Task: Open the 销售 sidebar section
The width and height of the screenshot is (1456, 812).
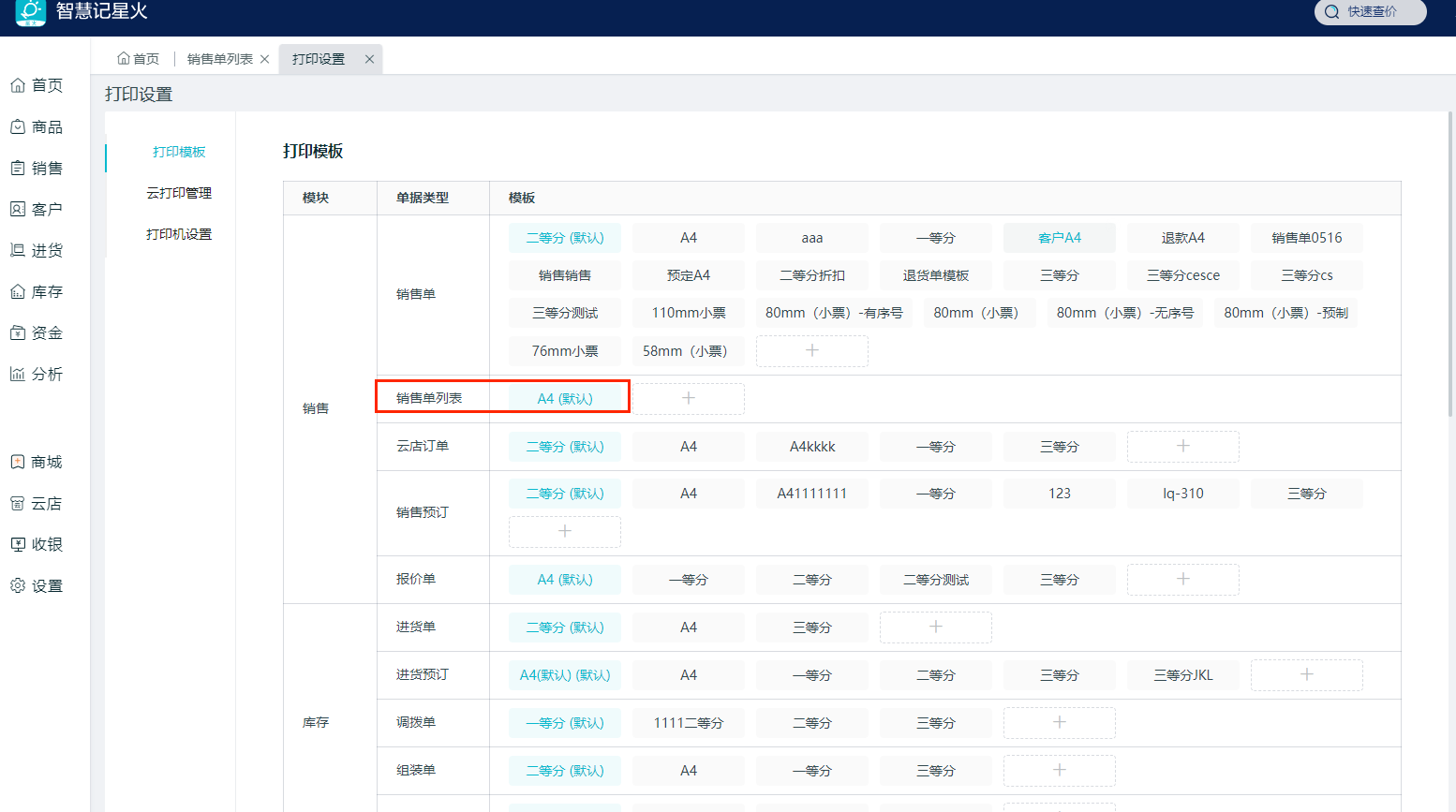Action: [37, 168]
